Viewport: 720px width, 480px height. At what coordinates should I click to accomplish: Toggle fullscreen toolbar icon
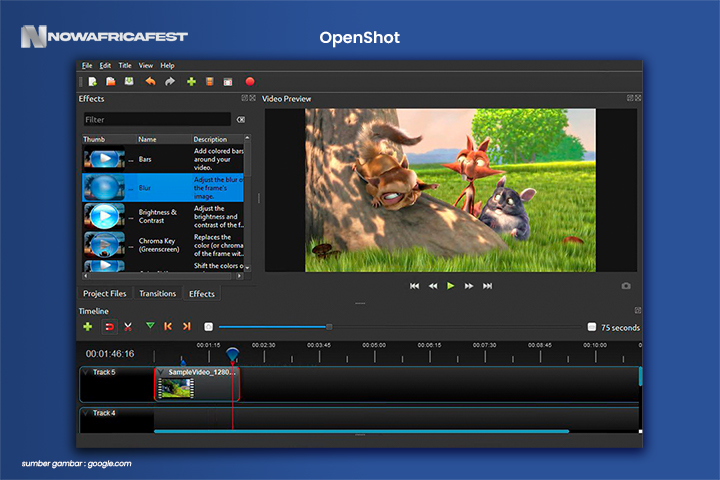228,82
